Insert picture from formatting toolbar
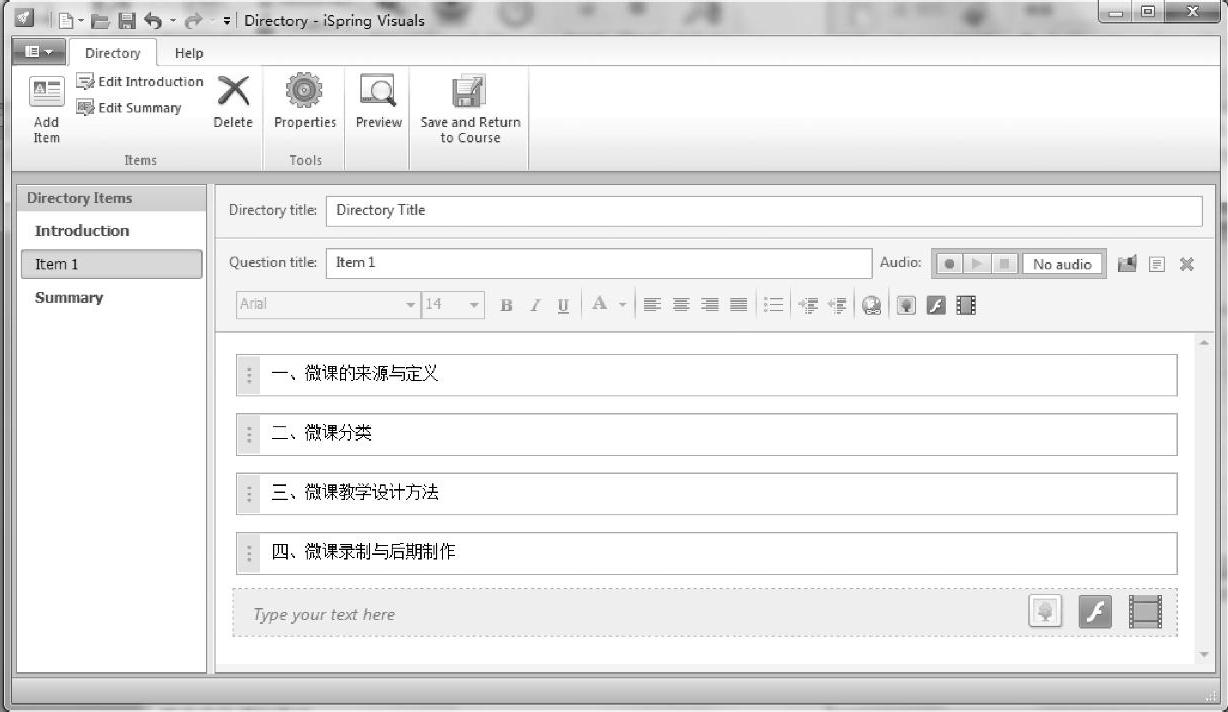Viewport: 1228px width, 712px height. (906, 305)
